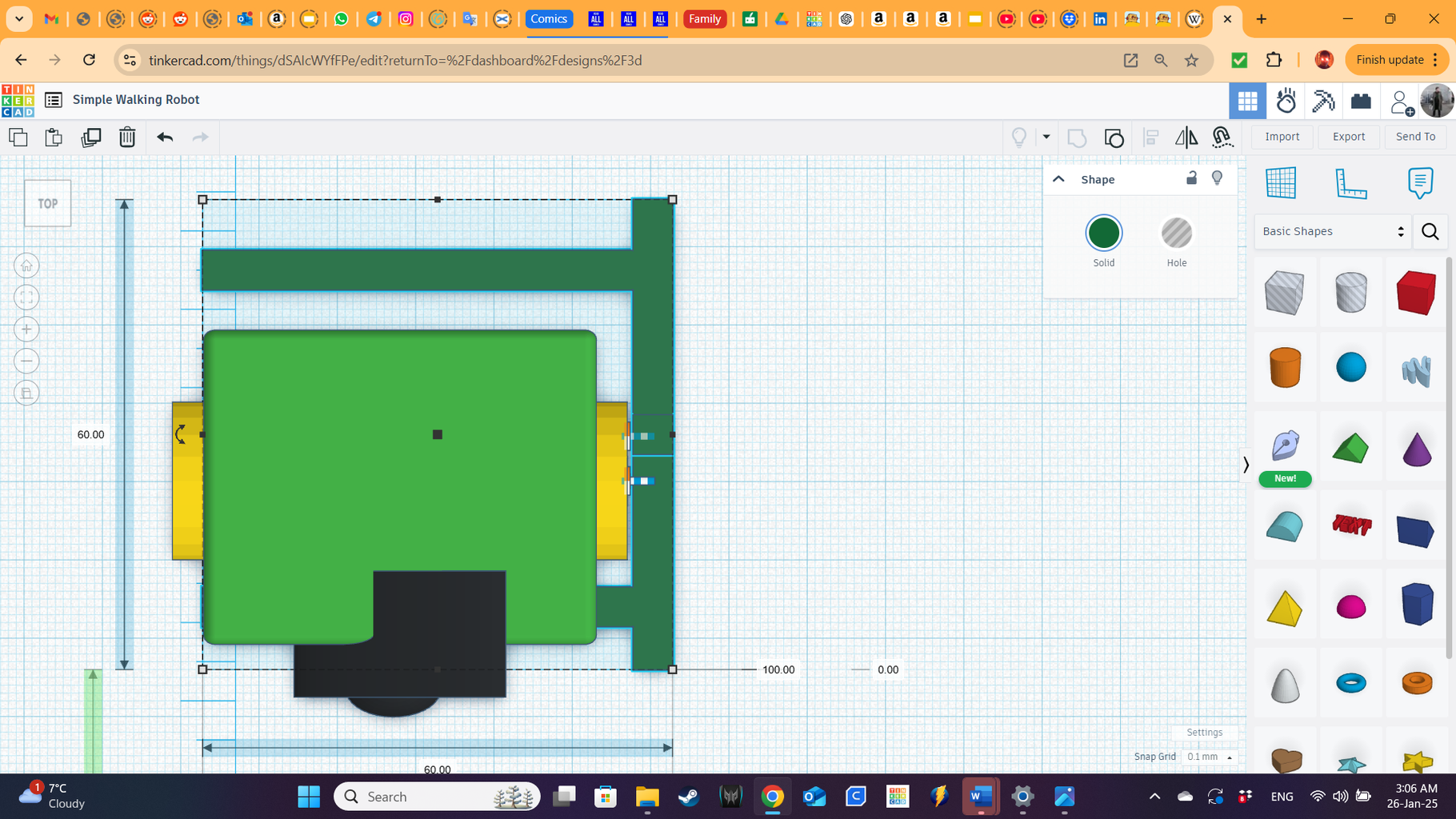Open the Snap Grid dropdown

(1209, 757)
